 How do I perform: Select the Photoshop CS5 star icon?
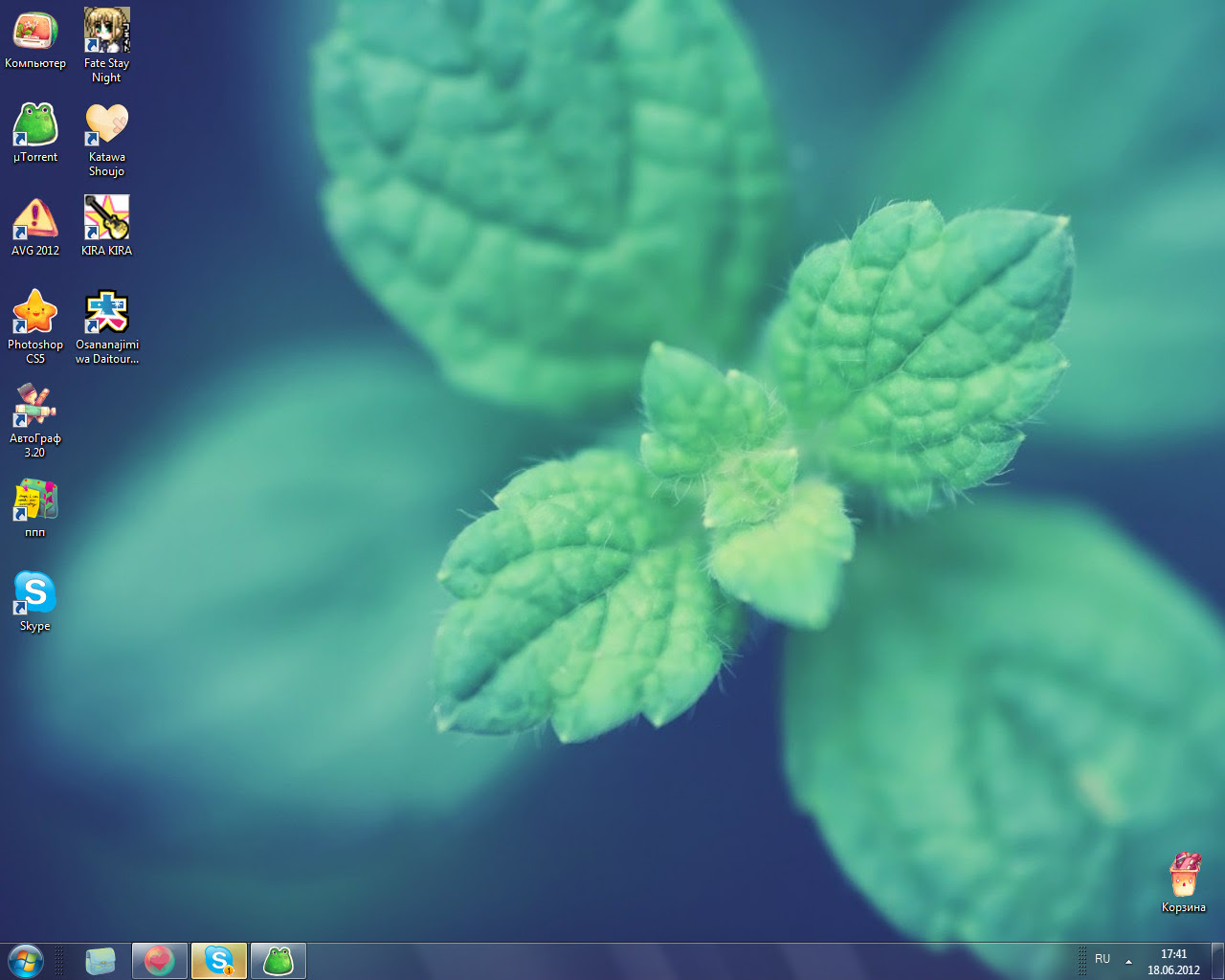(x=35, y=327)
